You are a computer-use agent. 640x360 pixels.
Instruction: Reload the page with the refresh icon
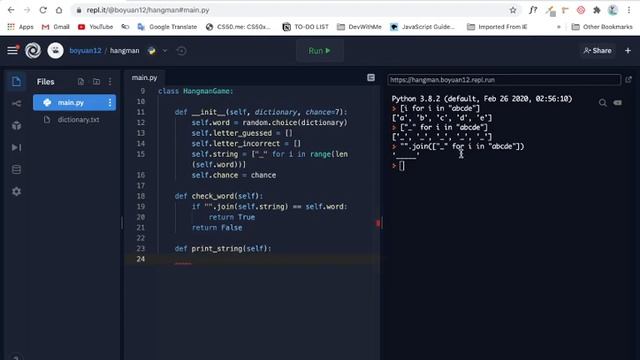click(43, 10)
